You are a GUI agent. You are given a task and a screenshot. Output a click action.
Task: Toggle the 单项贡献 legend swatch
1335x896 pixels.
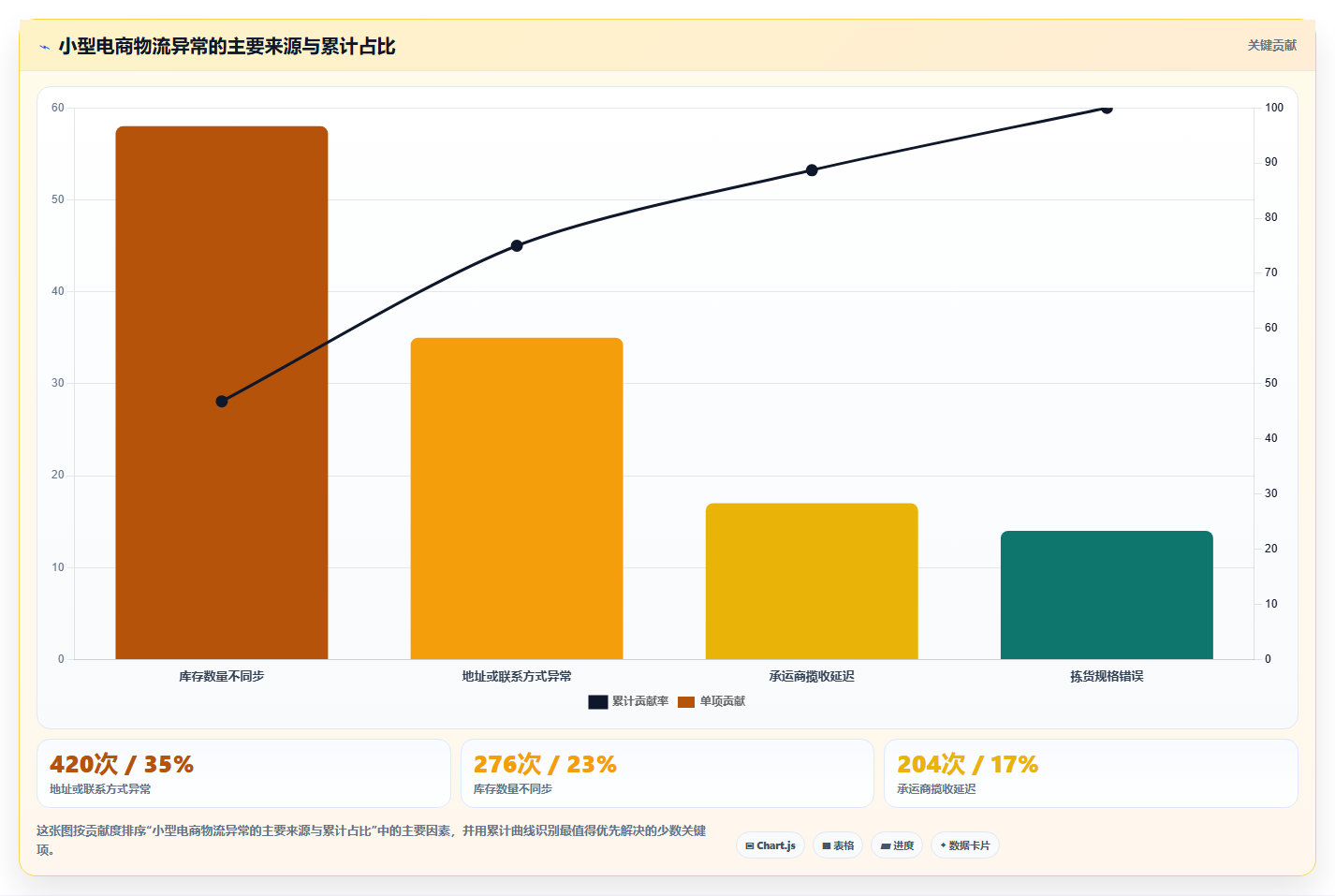(686, 702)
